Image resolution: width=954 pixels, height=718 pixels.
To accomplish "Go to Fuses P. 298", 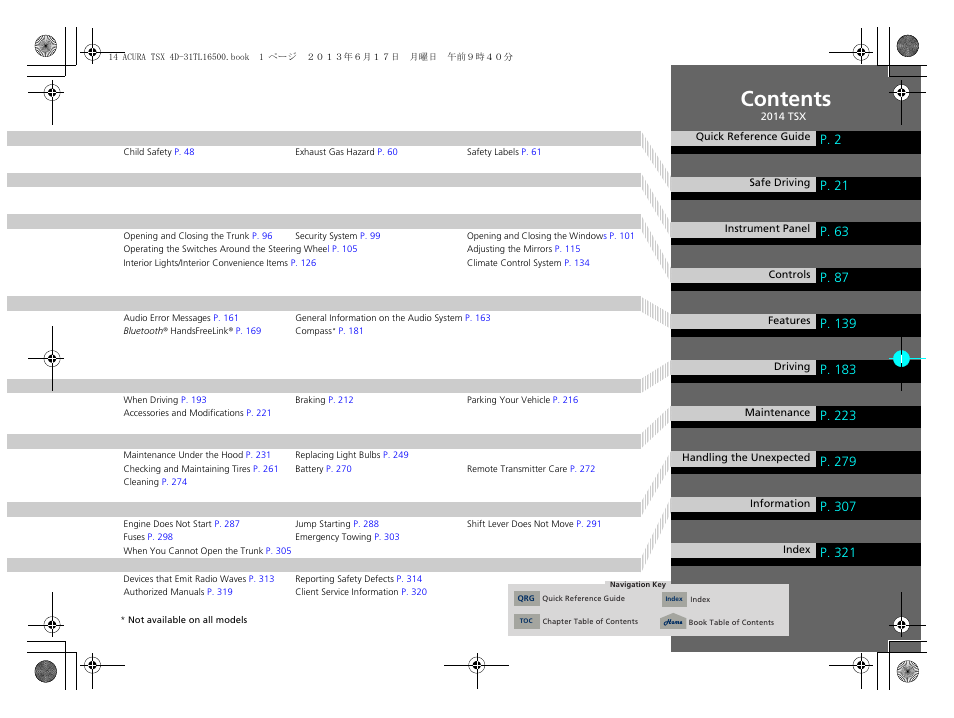I will coord(148,537).
